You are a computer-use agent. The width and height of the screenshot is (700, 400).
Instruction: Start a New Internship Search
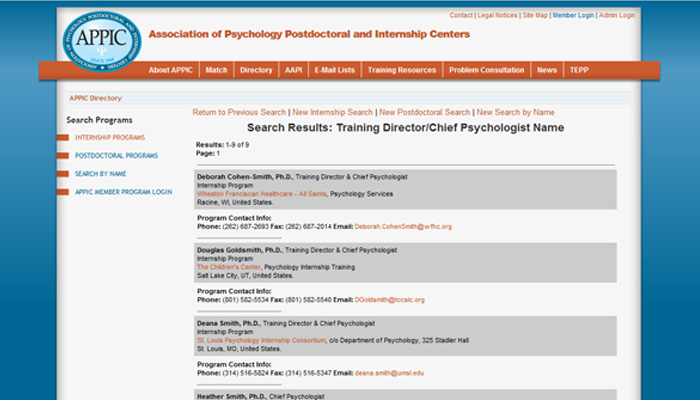332,112
